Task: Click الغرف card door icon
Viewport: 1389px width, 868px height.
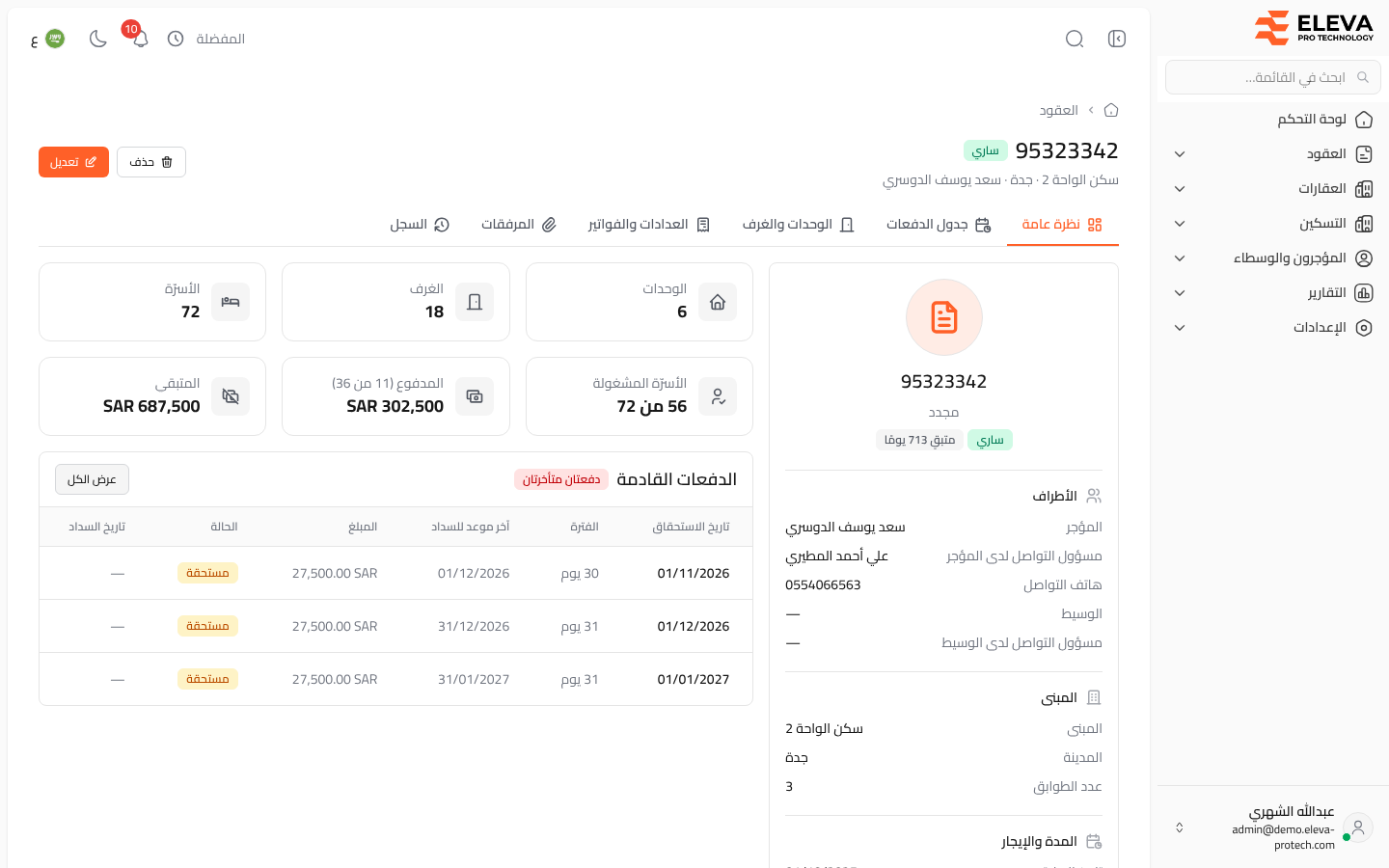Action: 475,302
